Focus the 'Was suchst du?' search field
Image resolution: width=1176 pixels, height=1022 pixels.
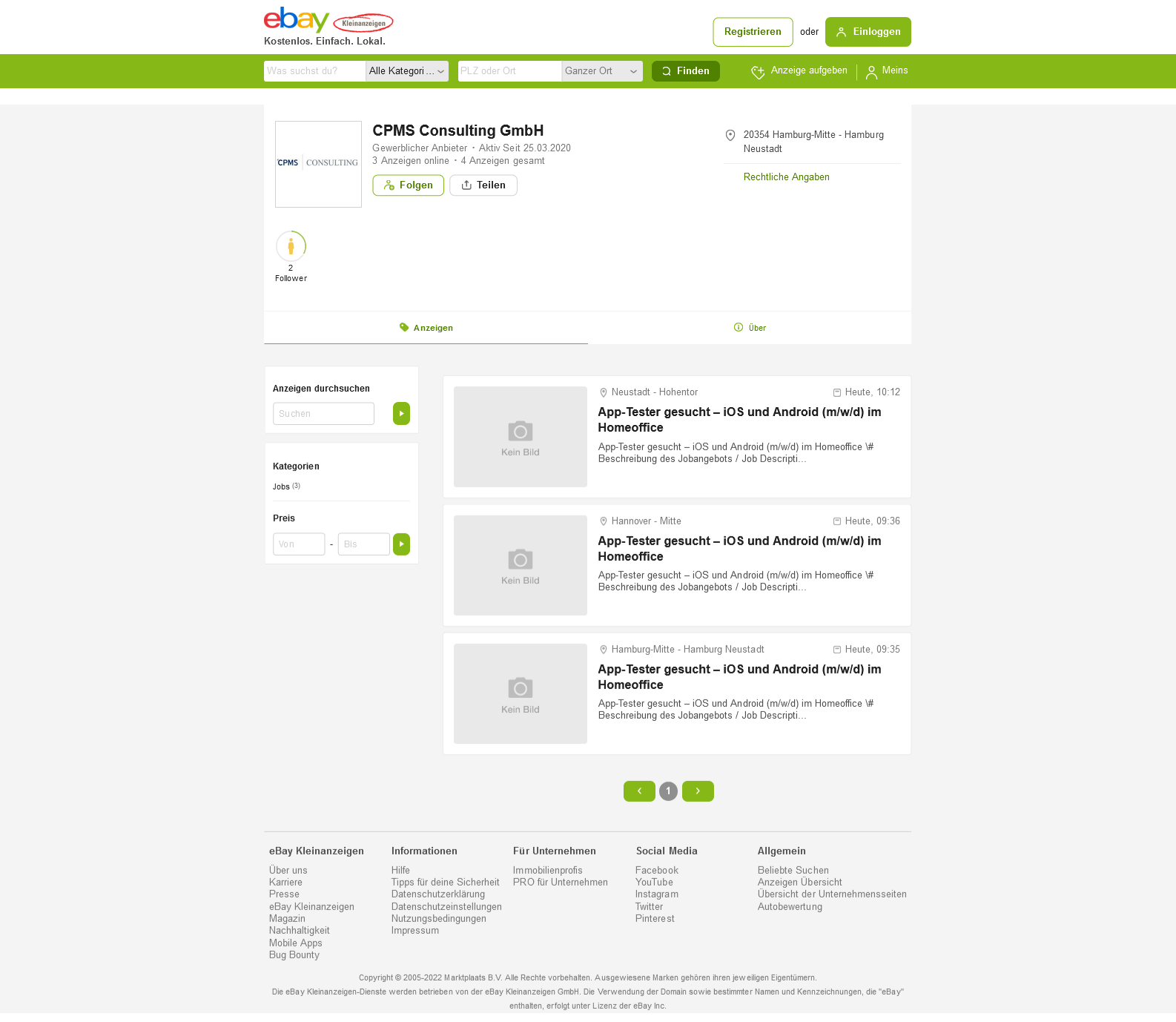pos(314,71)
